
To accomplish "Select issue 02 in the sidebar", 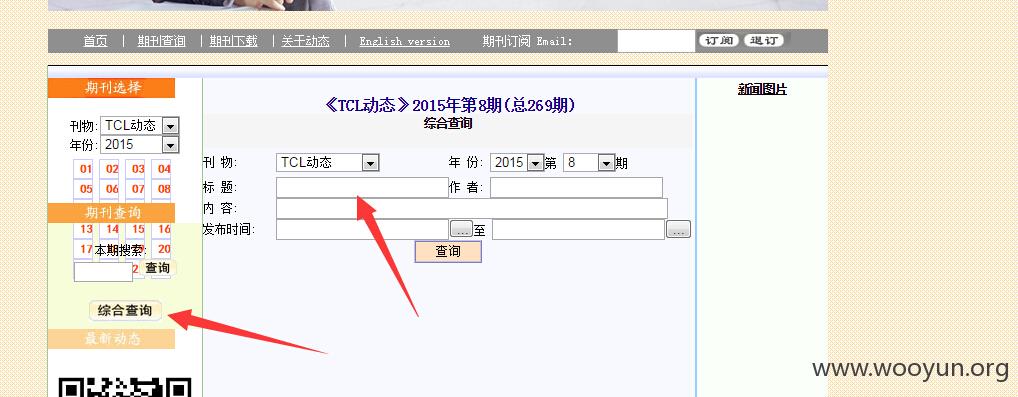I will pos(112,169).
